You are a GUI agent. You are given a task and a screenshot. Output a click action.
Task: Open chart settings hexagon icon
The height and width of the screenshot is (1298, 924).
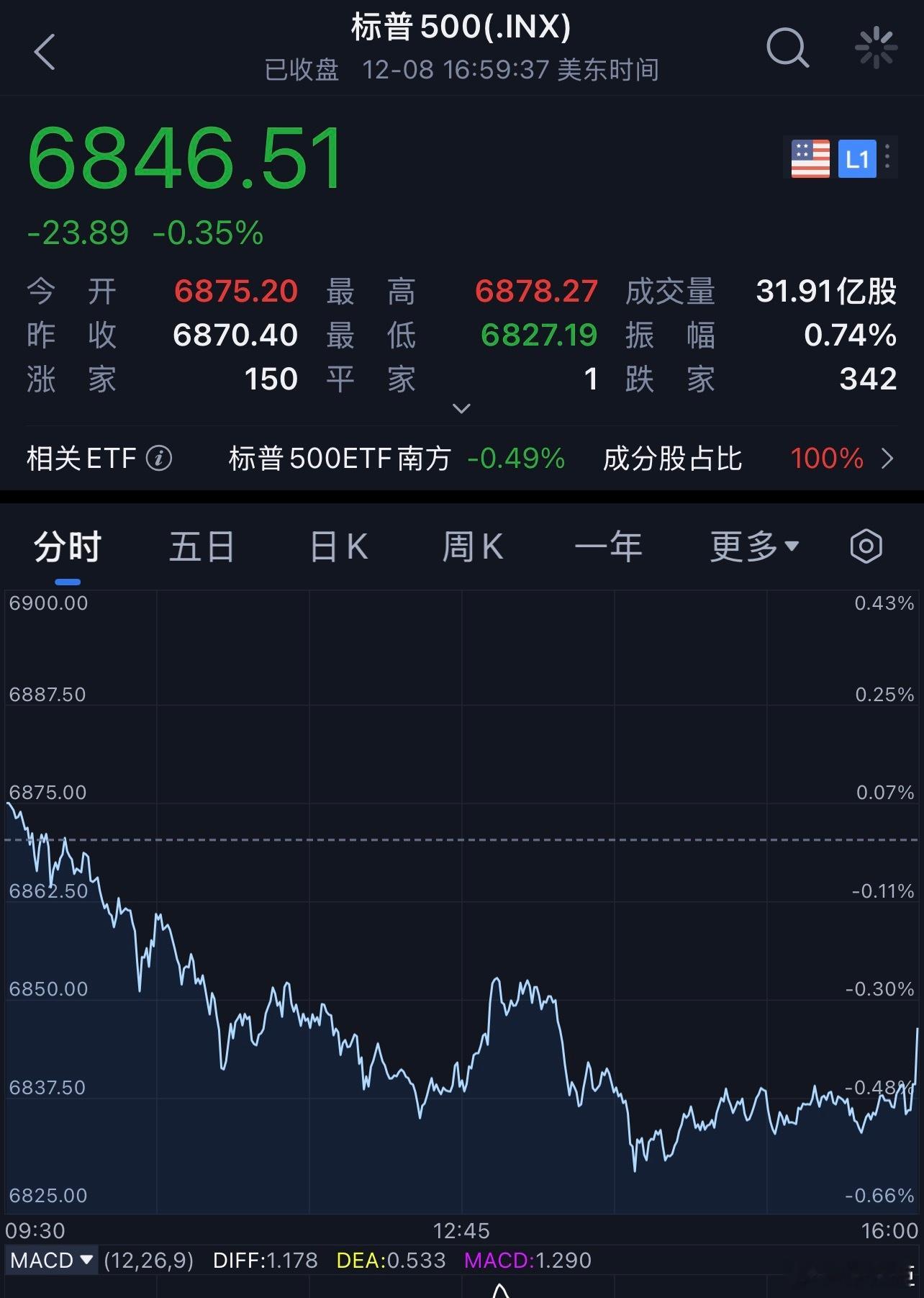[x=866, y=546]
